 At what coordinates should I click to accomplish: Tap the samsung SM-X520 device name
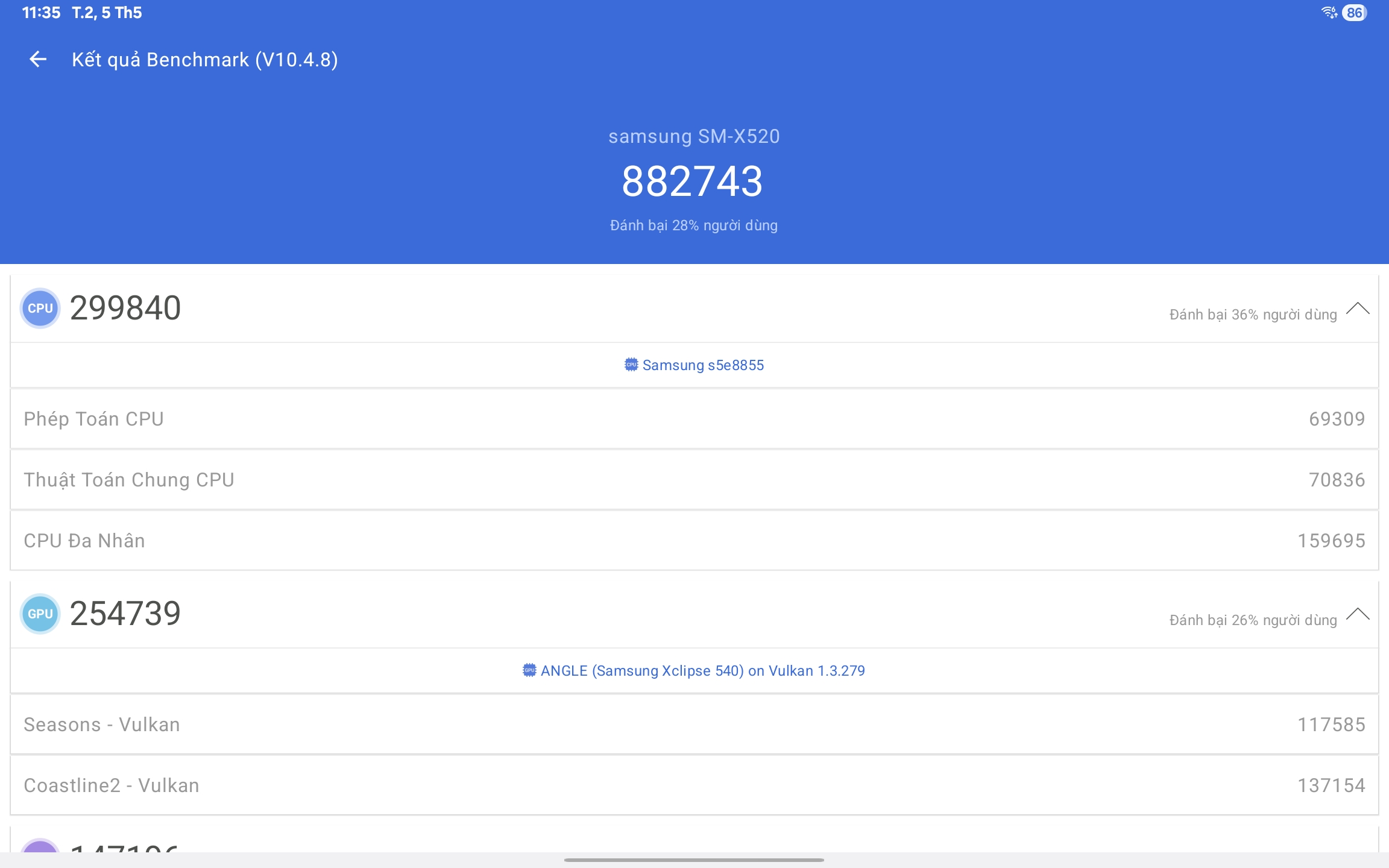pos(694,136)
